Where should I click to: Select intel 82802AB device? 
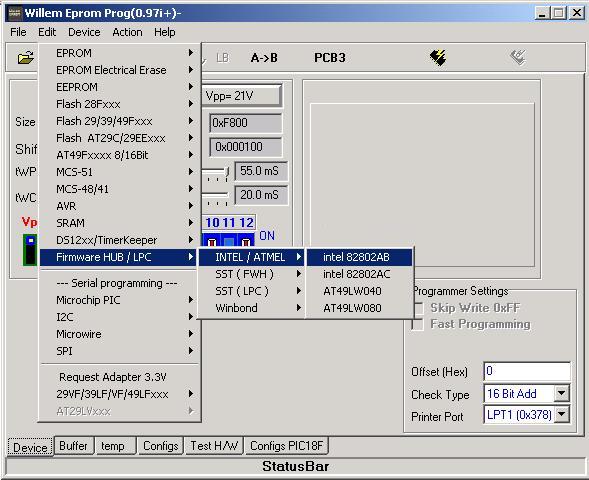coord(360,257)
